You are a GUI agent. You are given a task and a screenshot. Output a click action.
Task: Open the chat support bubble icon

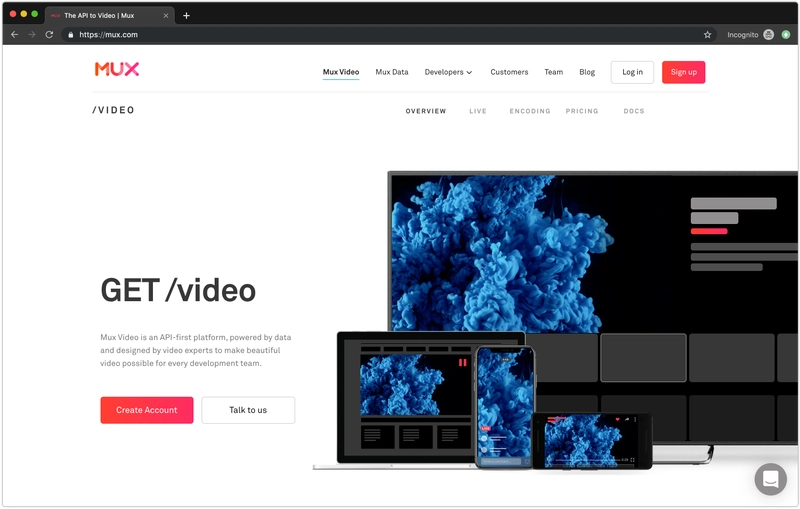pos(770,479)
